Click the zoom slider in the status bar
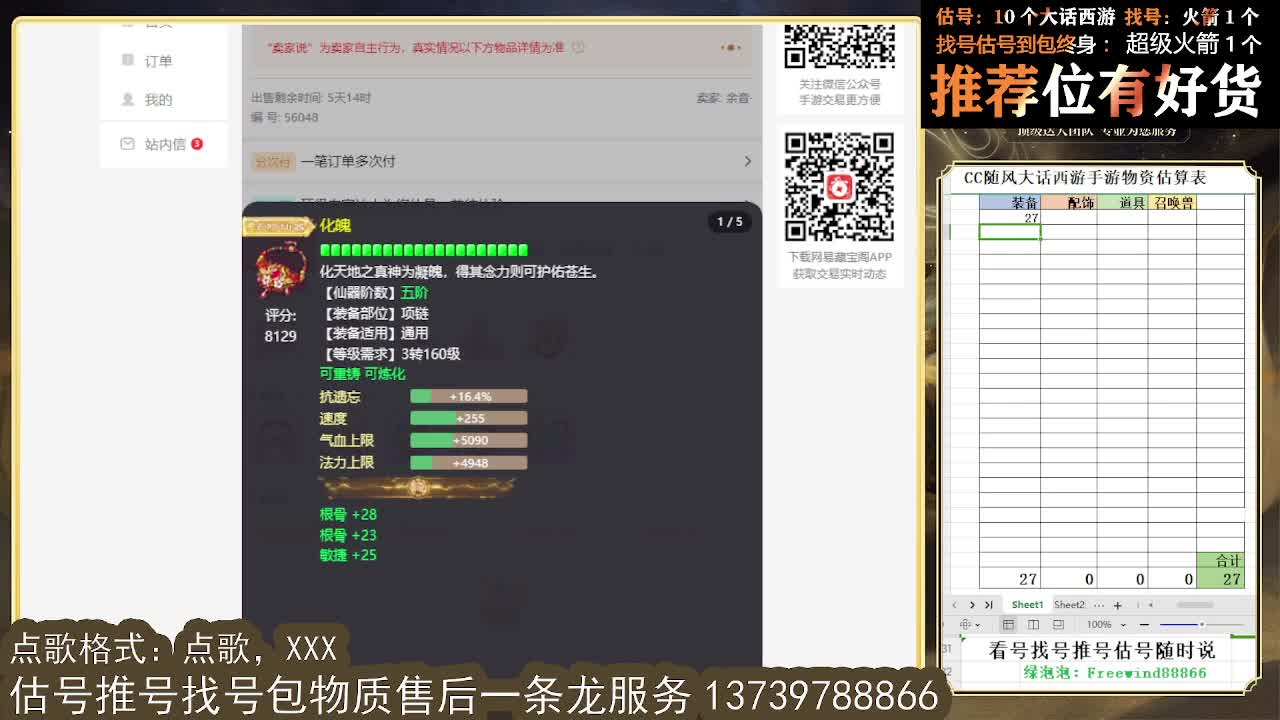This screenshot has width=1280, height=720. (x=1203, y=625)
